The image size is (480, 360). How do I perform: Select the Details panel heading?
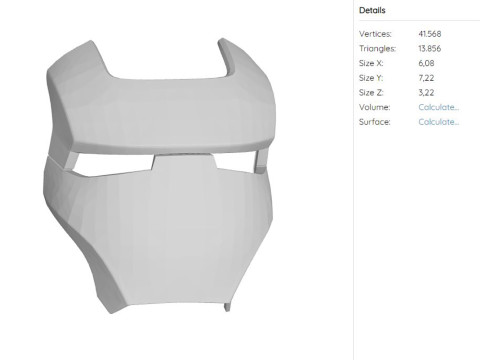372,10
